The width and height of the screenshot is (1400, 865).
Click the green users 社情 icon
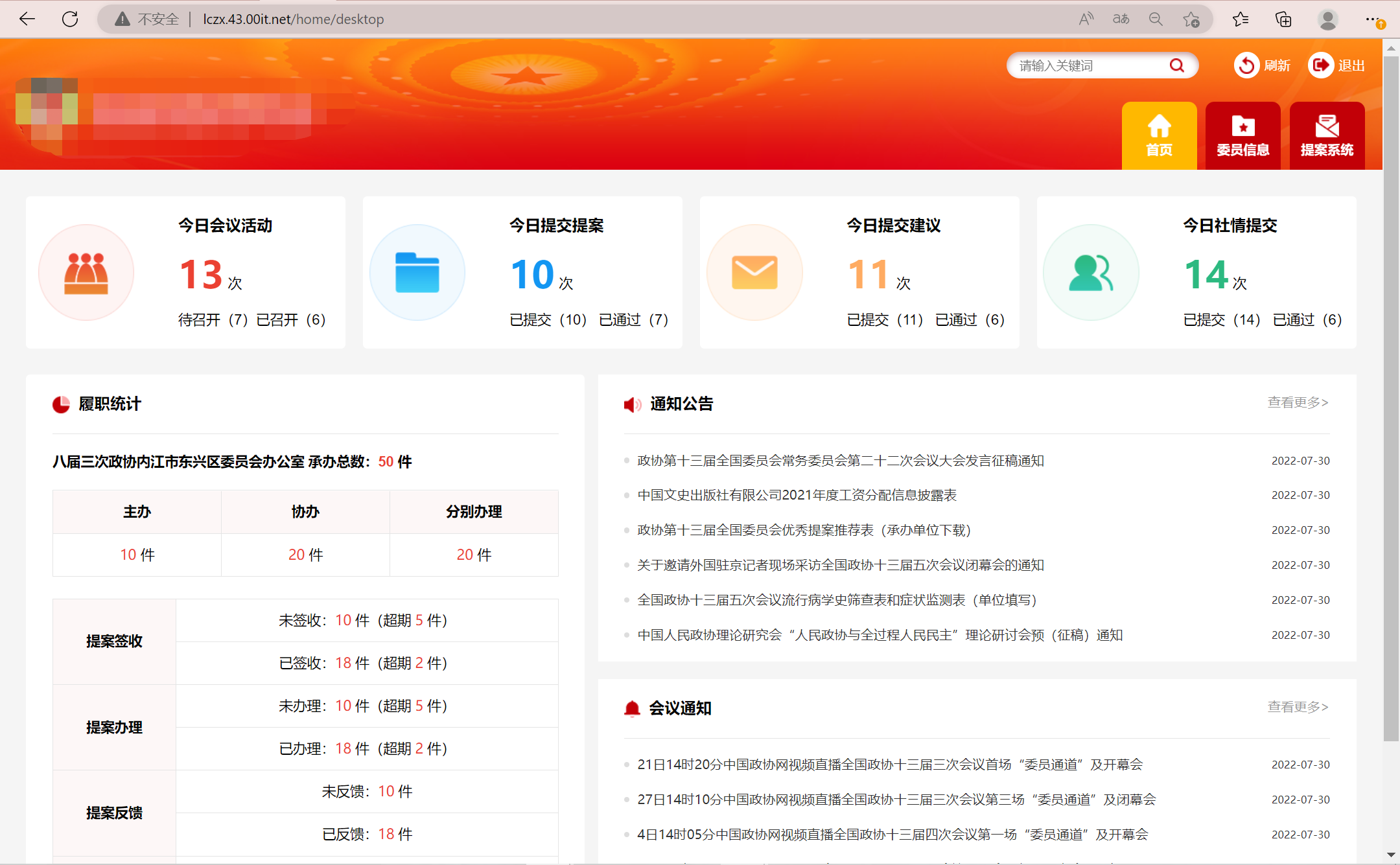(x=1091, y=273)
